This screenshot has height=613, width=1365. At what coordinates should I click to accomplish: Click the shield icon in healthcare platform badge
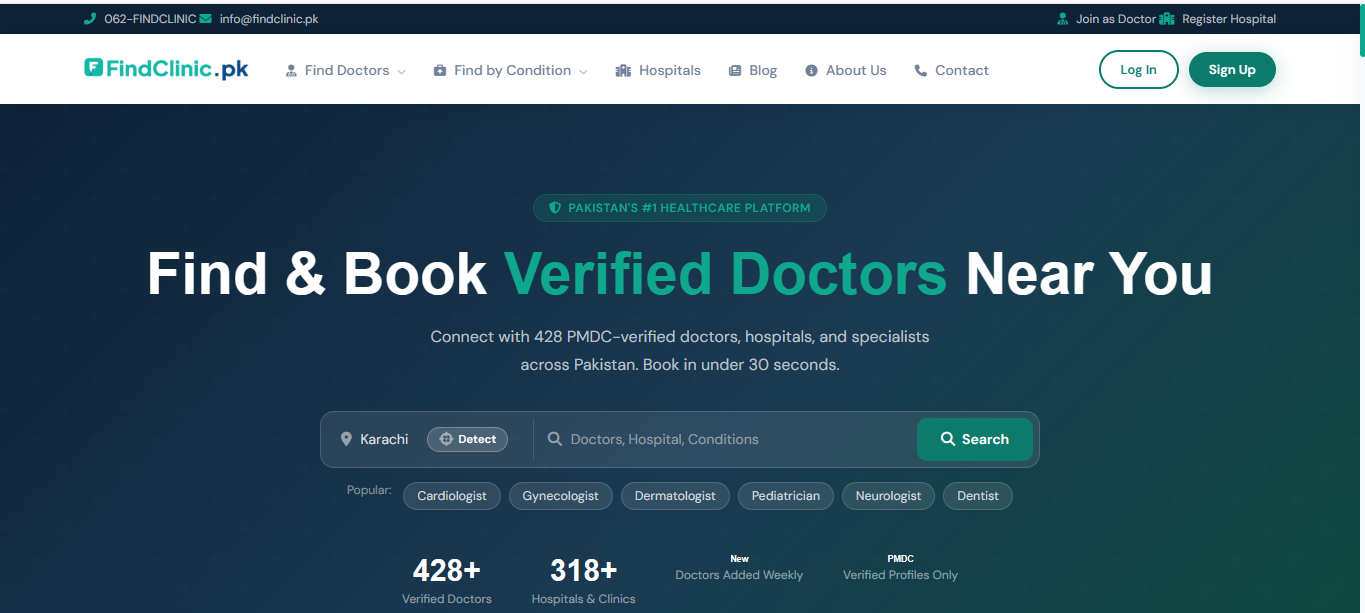pos(555,208)
